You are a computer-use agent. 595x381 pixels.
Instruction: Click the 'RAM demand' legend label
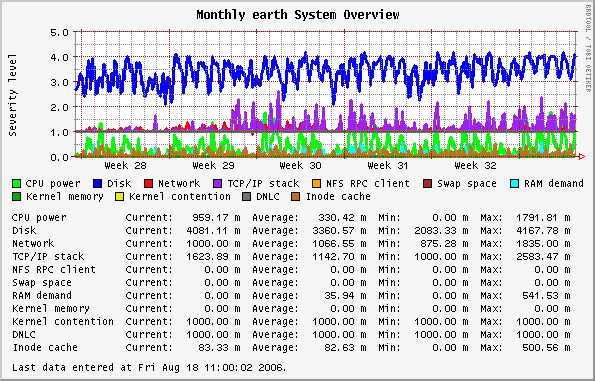[554, 184]
